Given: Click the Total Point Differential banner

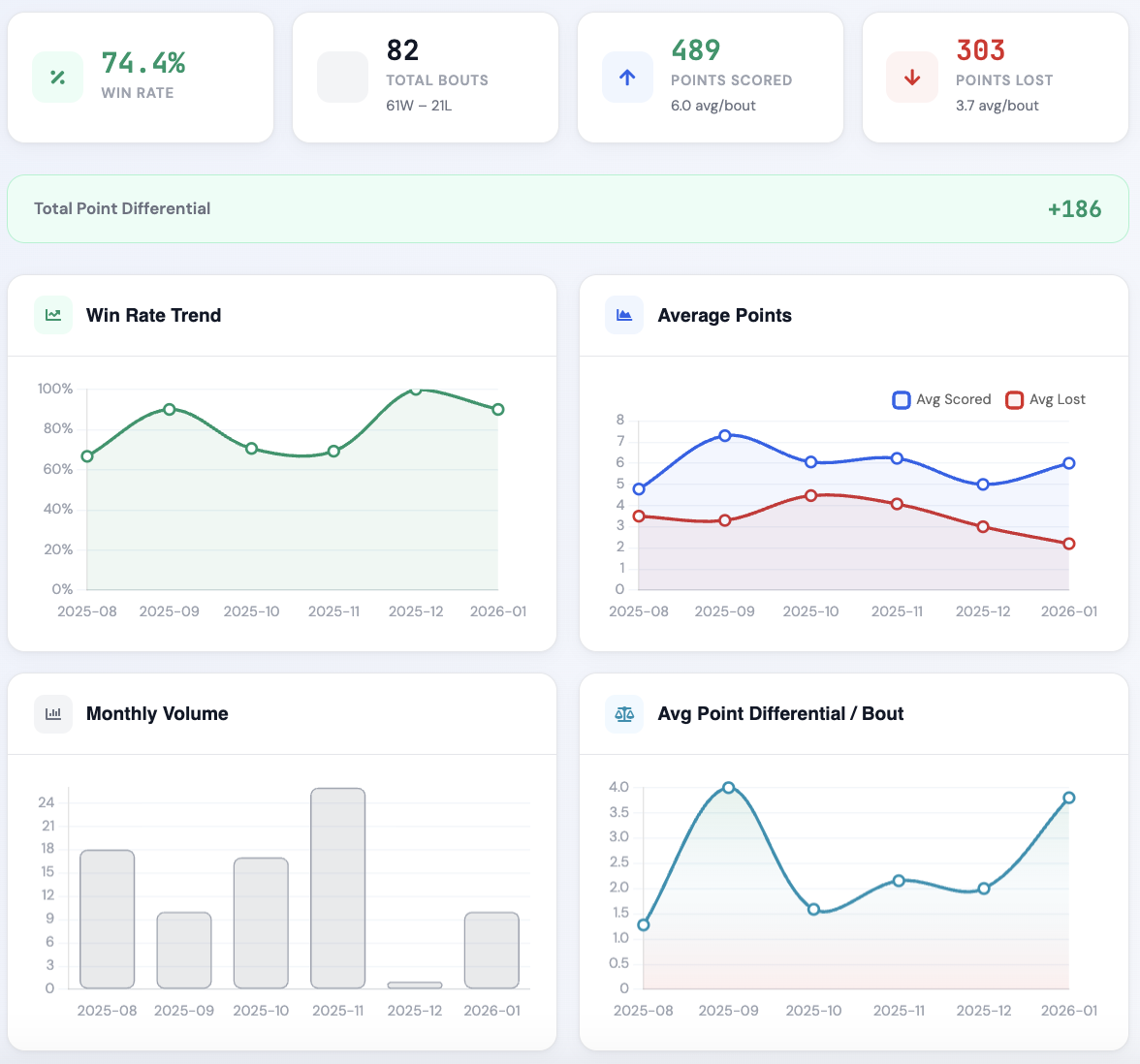Looking at the screenshot, I should click(570, 208).
